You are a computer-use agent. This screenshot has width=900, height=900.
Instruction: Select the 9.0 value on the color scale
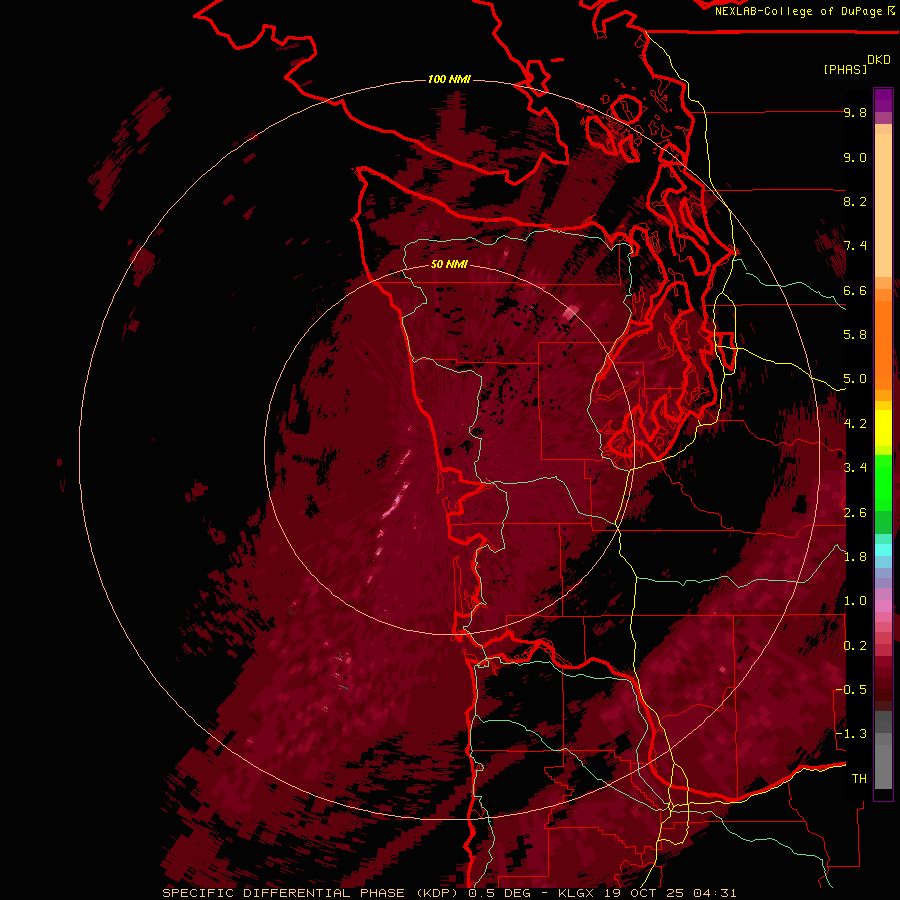pos(855,157)
